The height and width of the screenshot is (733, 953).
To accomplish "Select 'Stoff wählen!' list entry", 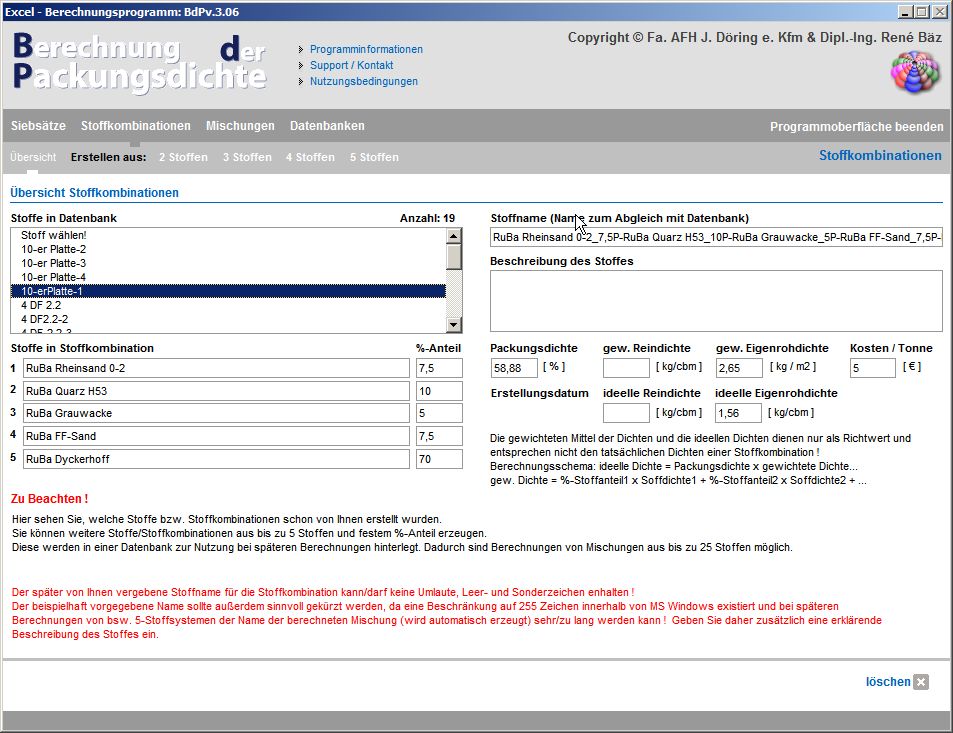I will (x=228, y=235).
